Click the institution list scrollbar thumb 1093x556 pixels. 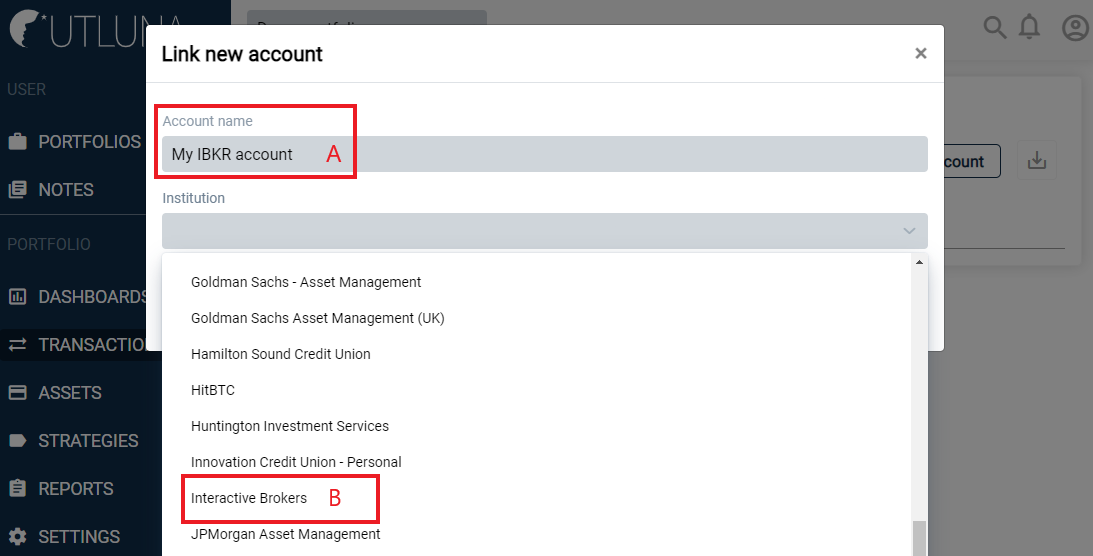coord(919,539)
